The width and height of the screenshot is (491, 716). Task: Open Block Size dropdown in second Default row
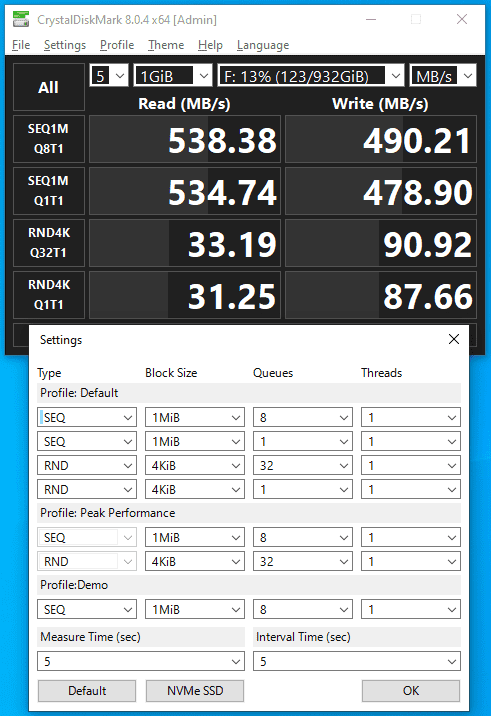pyautogui.click(x=195, y=442)
